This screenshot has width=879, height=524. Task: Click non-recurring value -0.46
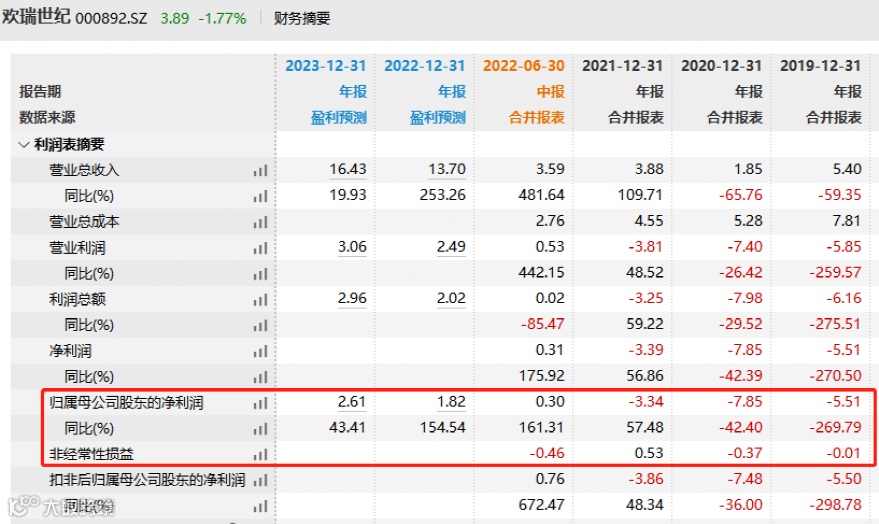(547, 453)
